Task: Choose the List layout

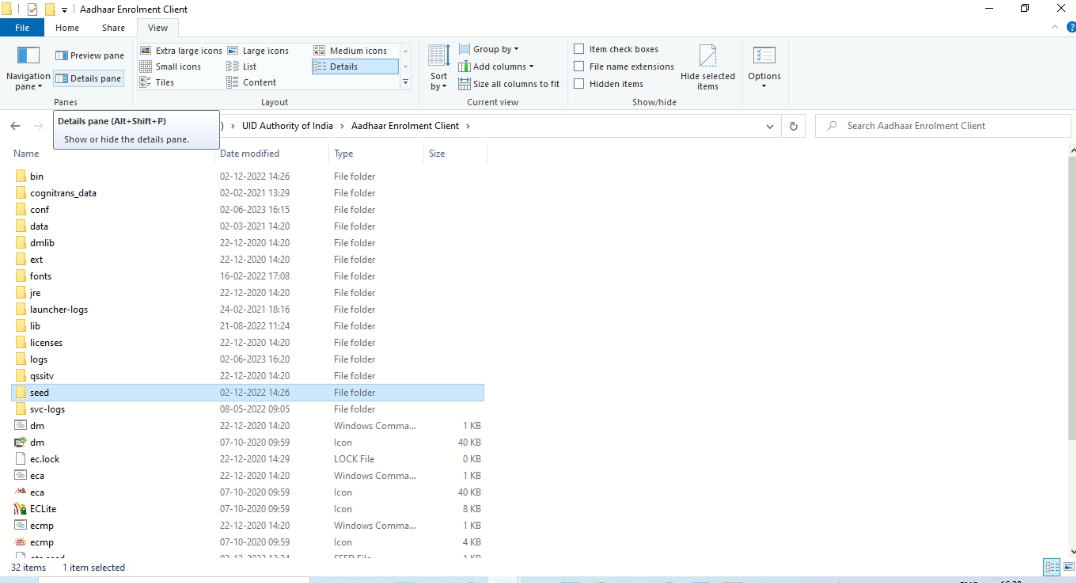Action: point(242,67)
